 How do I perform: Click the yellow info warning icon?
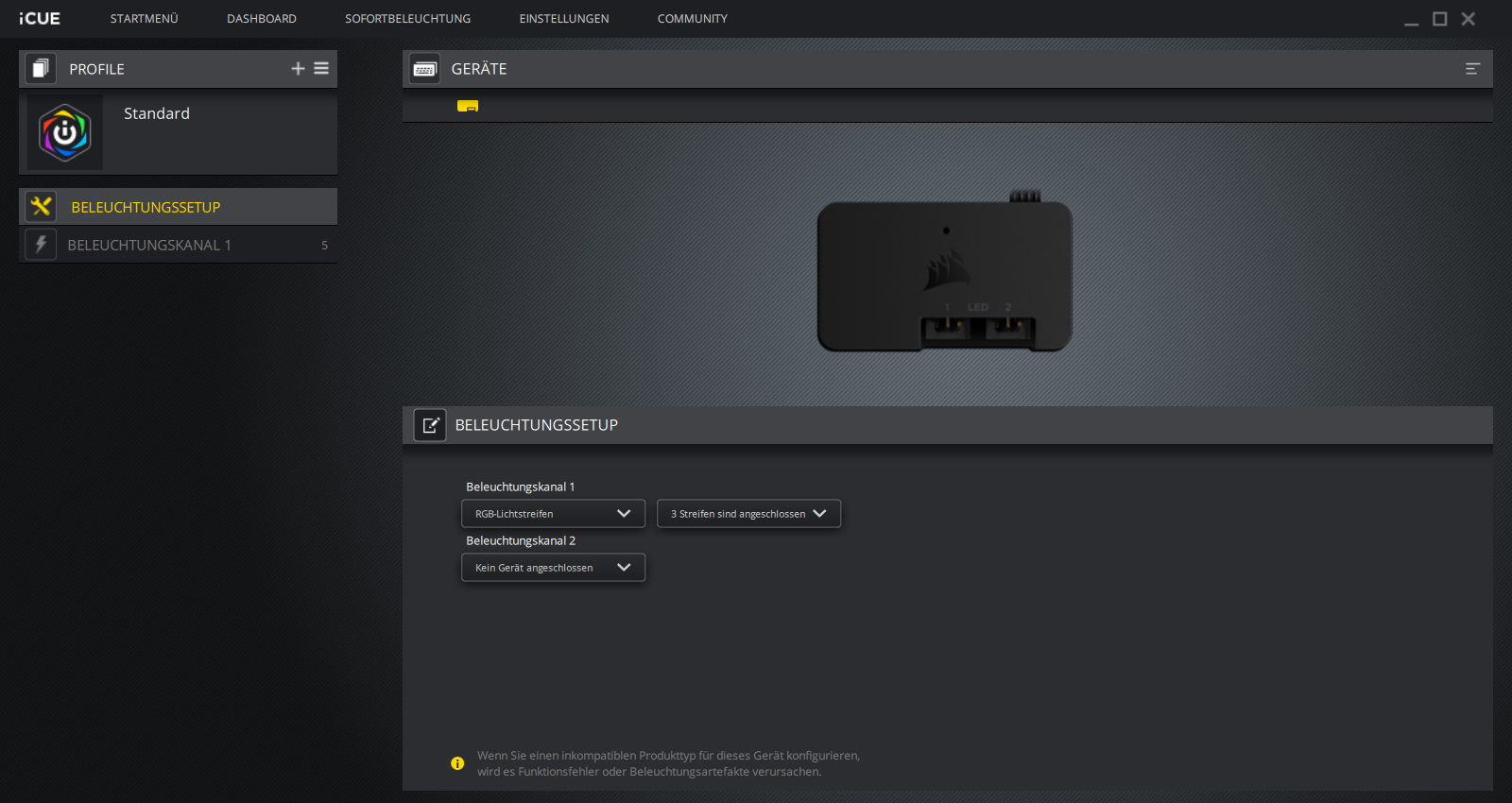pos(457,763)
